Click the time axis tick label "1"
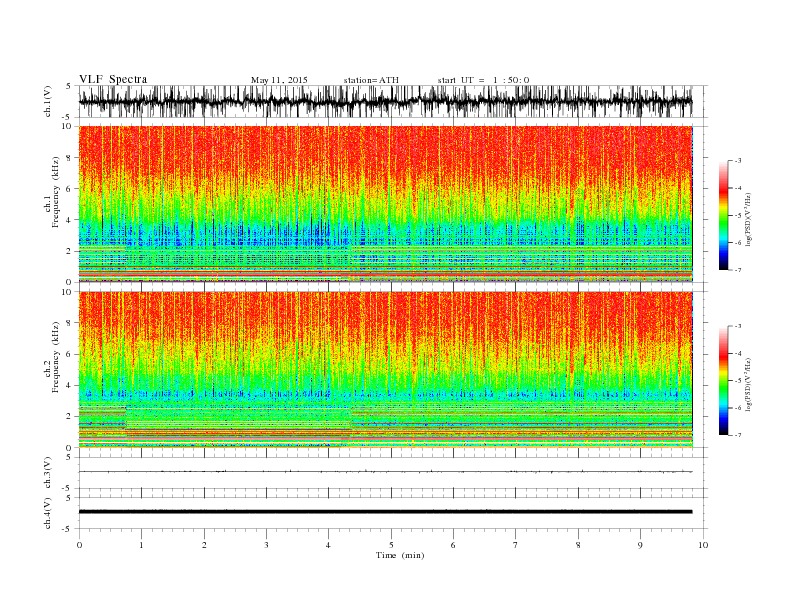The image size is (792, 612). pyautogui.click(x=142, y=545)
